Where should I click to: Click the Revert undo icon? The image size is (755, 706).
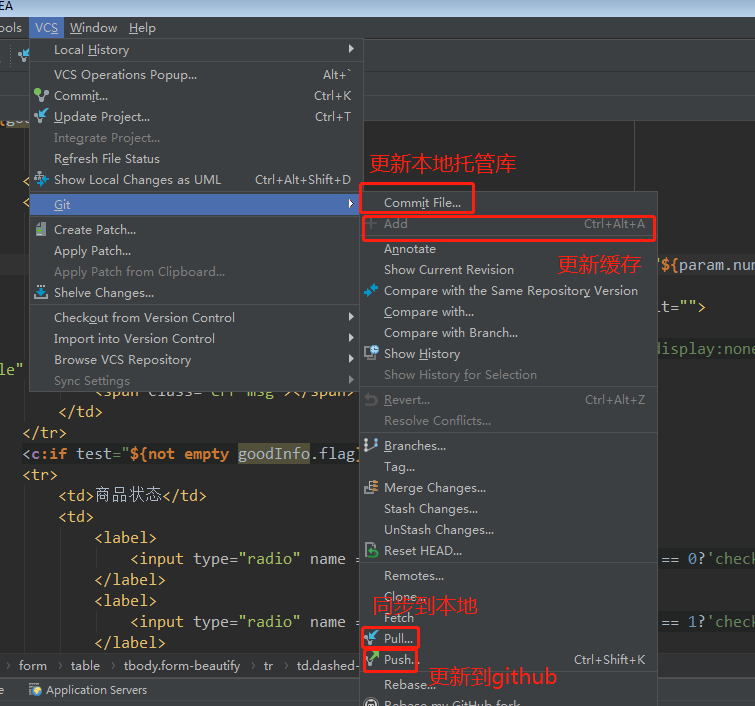[x=371, y=399]
